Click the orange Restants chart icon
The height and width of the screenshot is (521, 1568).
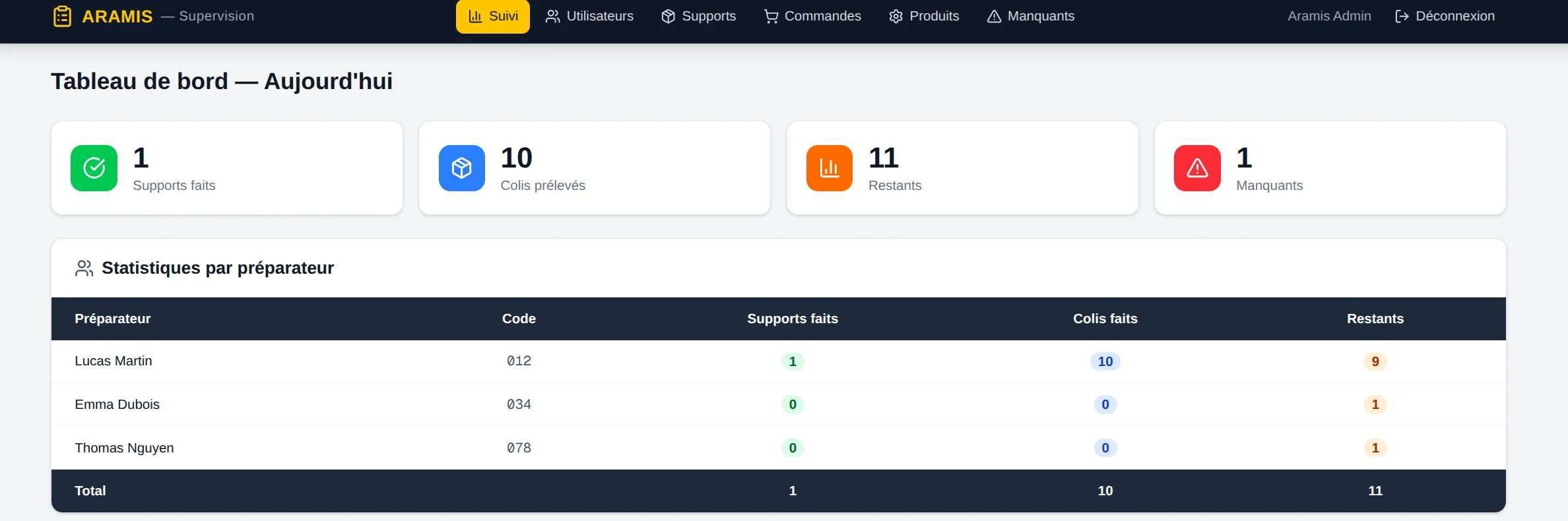[x=830, y=168]
